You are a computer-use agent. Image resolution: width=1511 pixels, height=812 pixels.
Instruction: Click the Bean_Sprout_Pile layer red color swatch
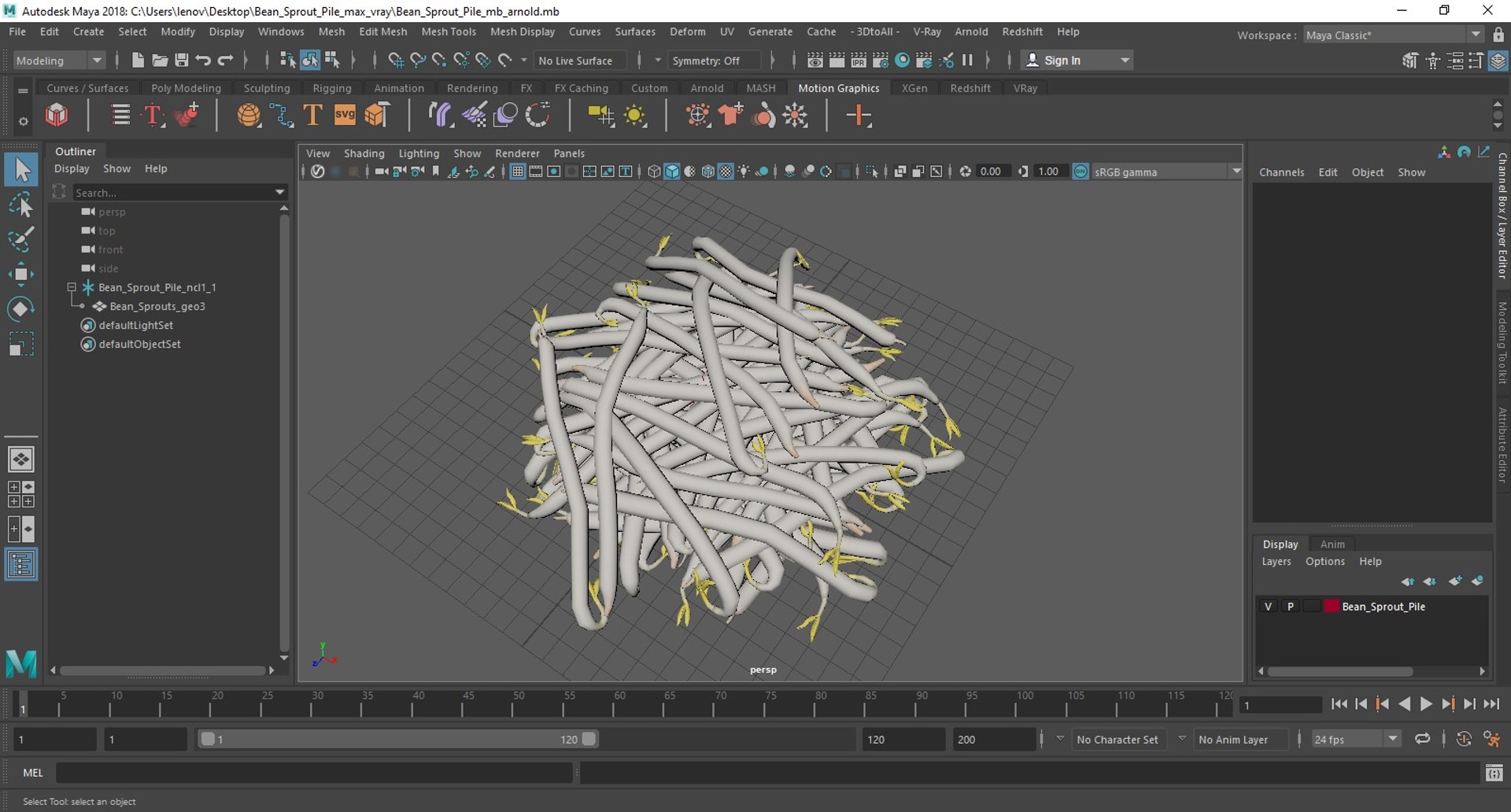point(1332,607)
